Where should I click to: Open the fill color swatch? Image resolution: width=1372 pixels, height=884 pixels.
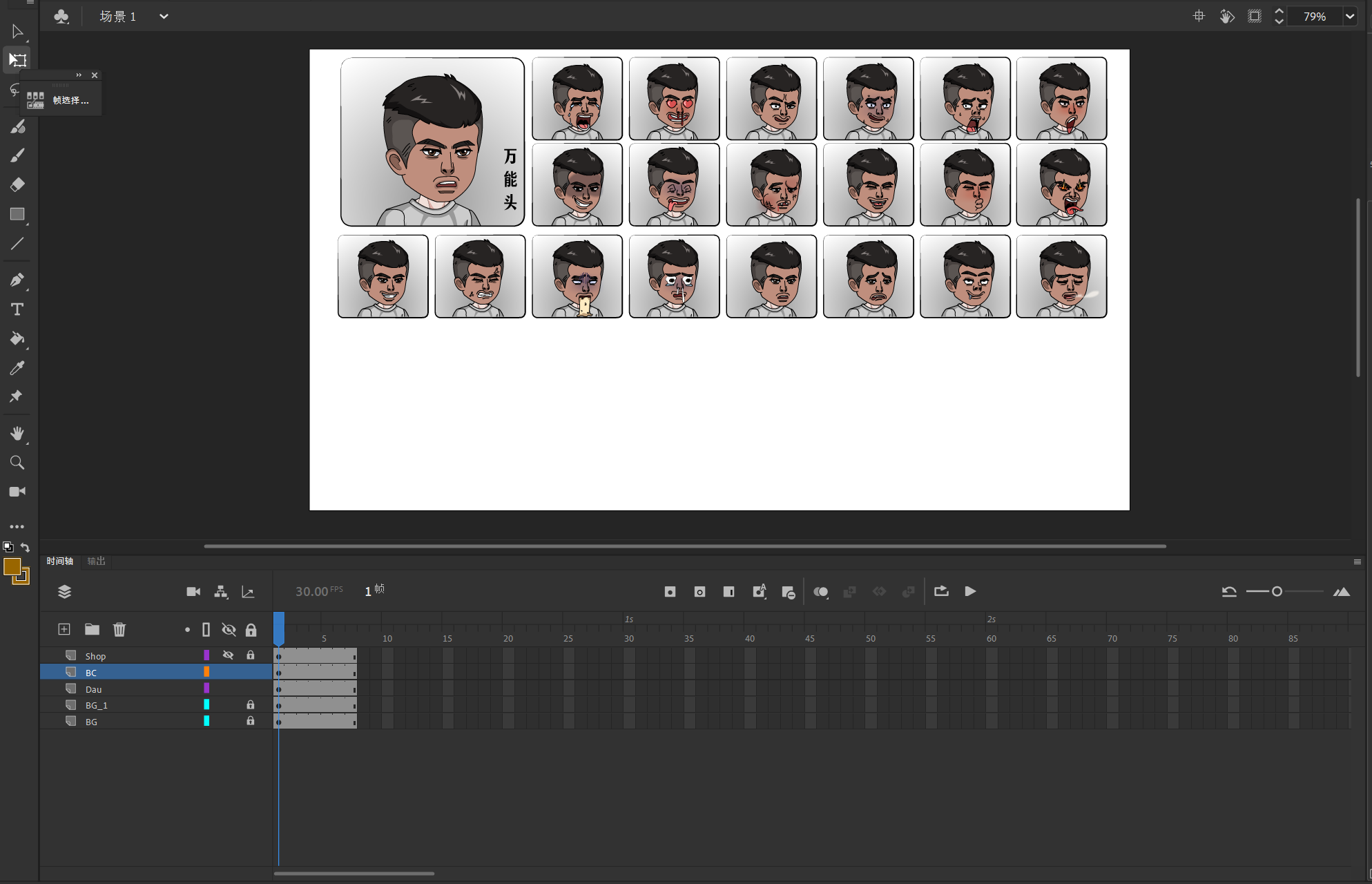[12, 567]
